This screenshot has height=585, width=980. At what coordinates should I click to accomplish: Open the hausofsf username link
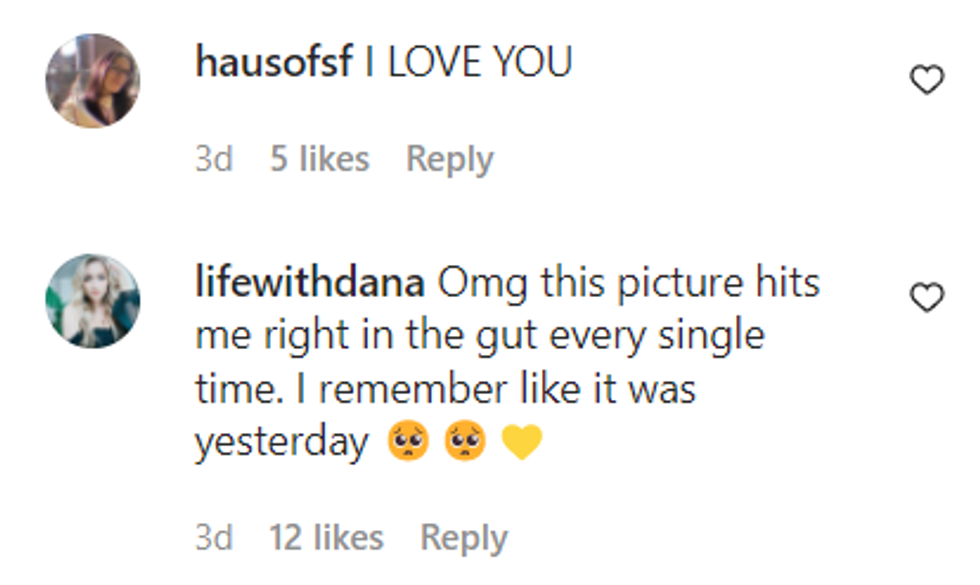click(x=274, y=63)
